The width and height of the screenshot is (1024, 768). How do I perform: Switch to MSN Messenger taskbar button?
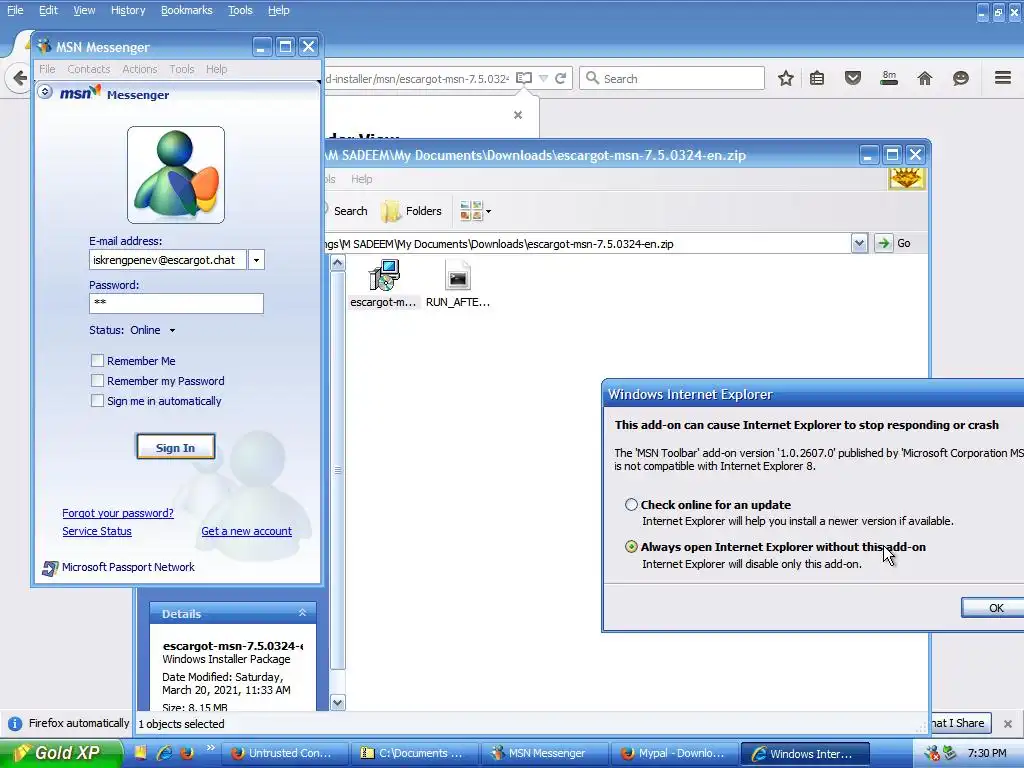coord(543,753)
